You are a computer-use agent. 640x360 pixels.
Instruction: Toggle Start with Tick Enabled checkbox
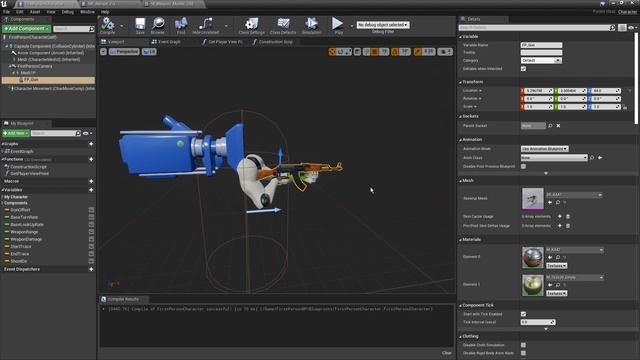tap(523, 314)
